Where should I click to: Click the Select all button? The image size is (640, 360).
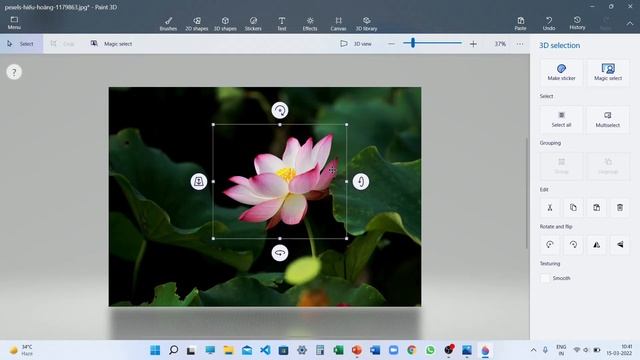(x=561, y=120)
